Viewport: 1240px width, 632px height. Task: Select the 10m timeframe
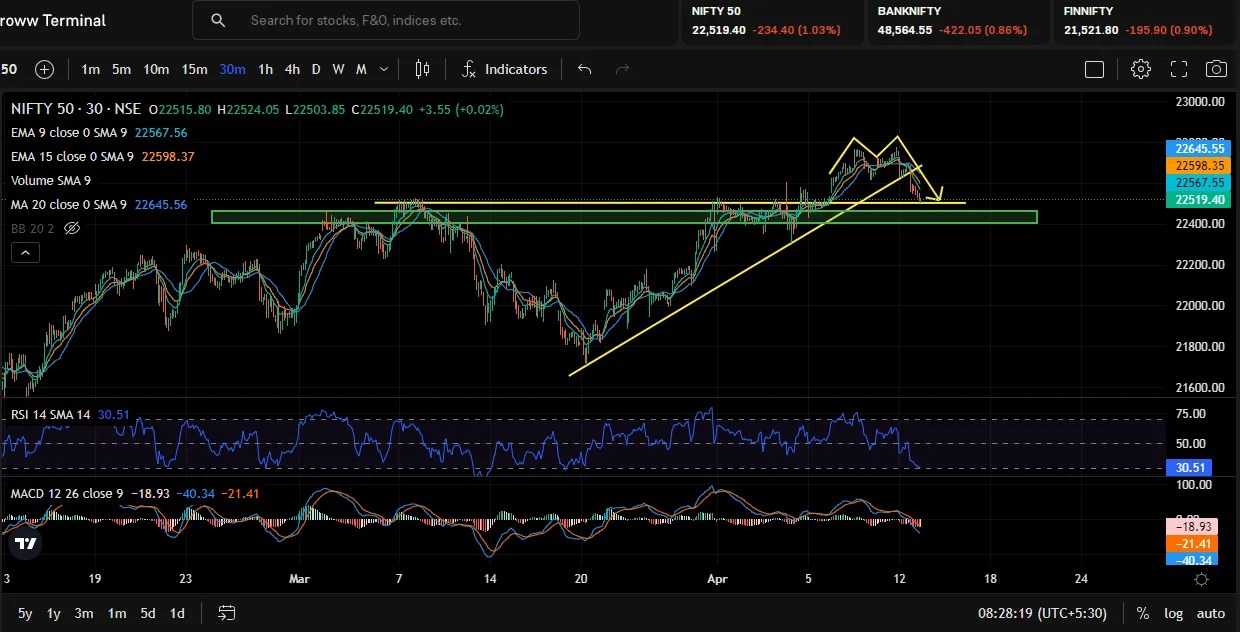click(156, 69)
